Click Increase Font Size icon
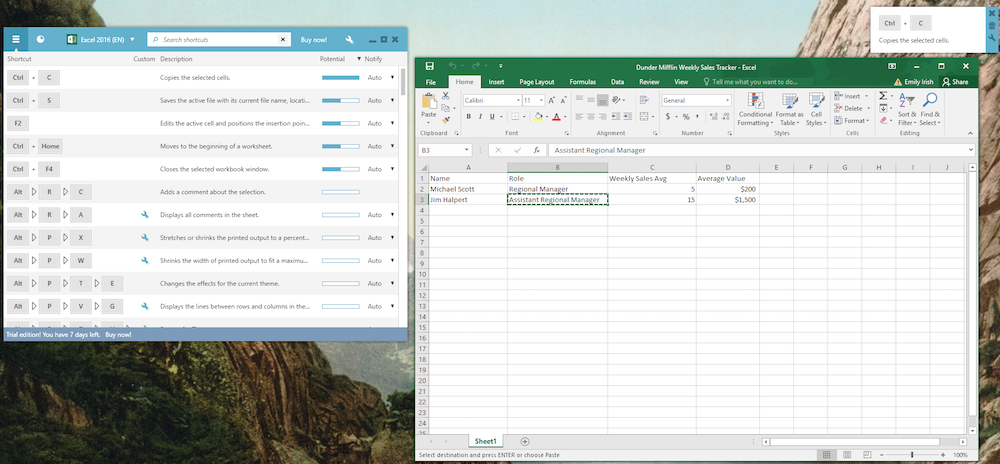 [552, 100]
